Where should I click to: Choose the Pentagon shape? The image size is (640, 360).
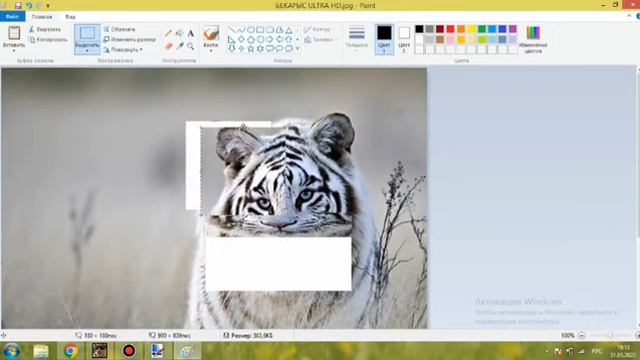coord(251,40)
